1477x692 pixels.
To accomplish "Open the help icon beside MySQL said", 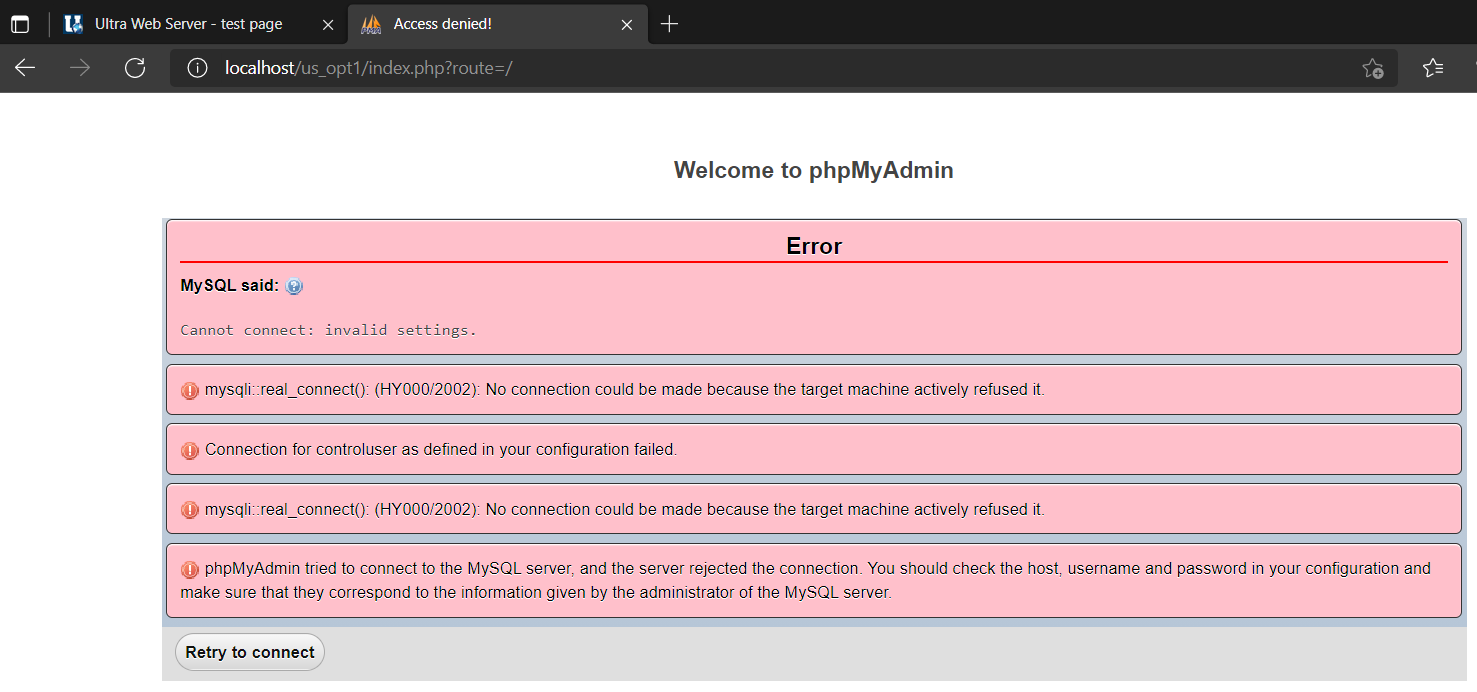I will (294, 287).
